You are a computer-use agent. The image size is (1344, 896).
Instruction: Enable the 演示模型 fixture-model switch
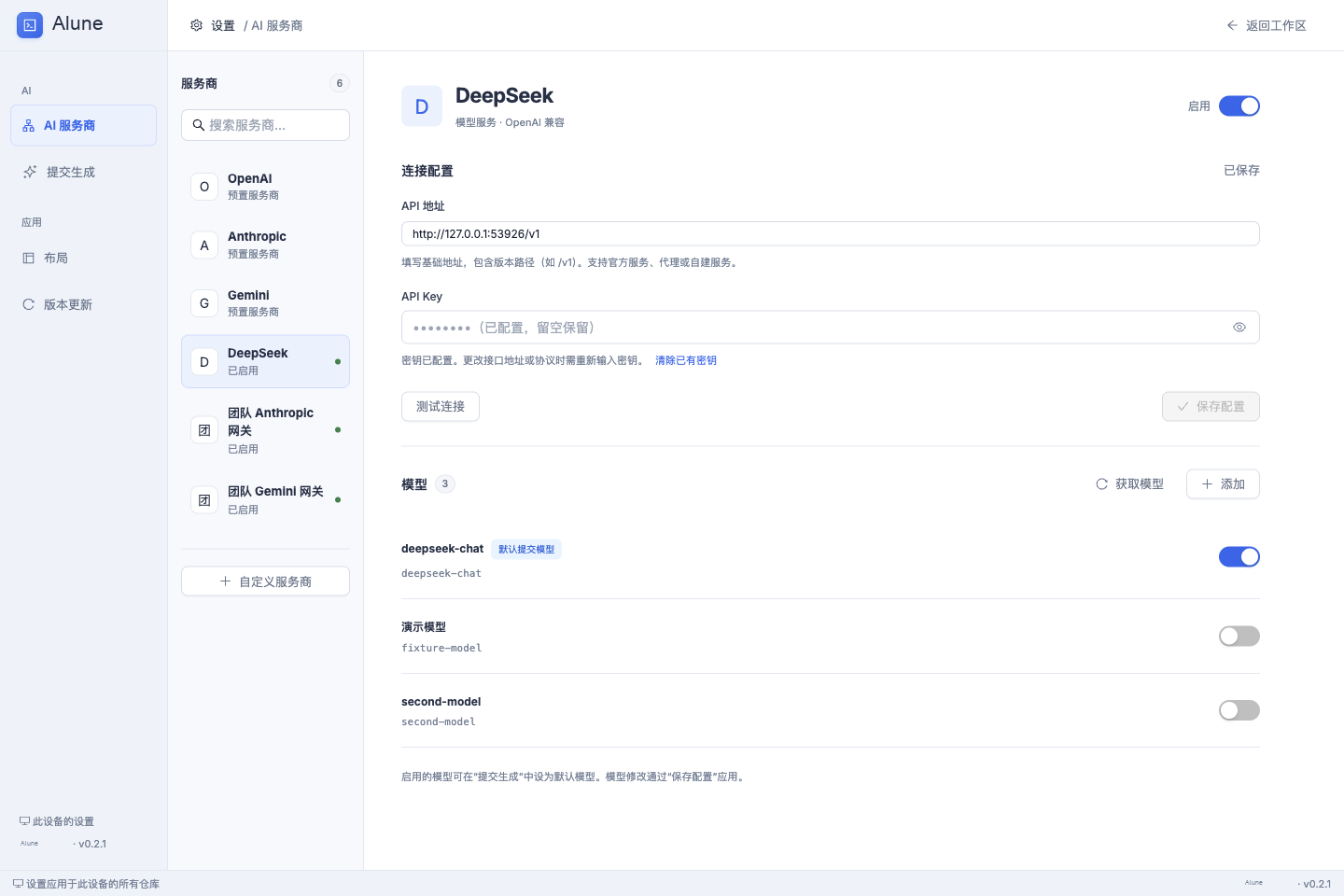pyautogui.click(x=1239, y=637)
